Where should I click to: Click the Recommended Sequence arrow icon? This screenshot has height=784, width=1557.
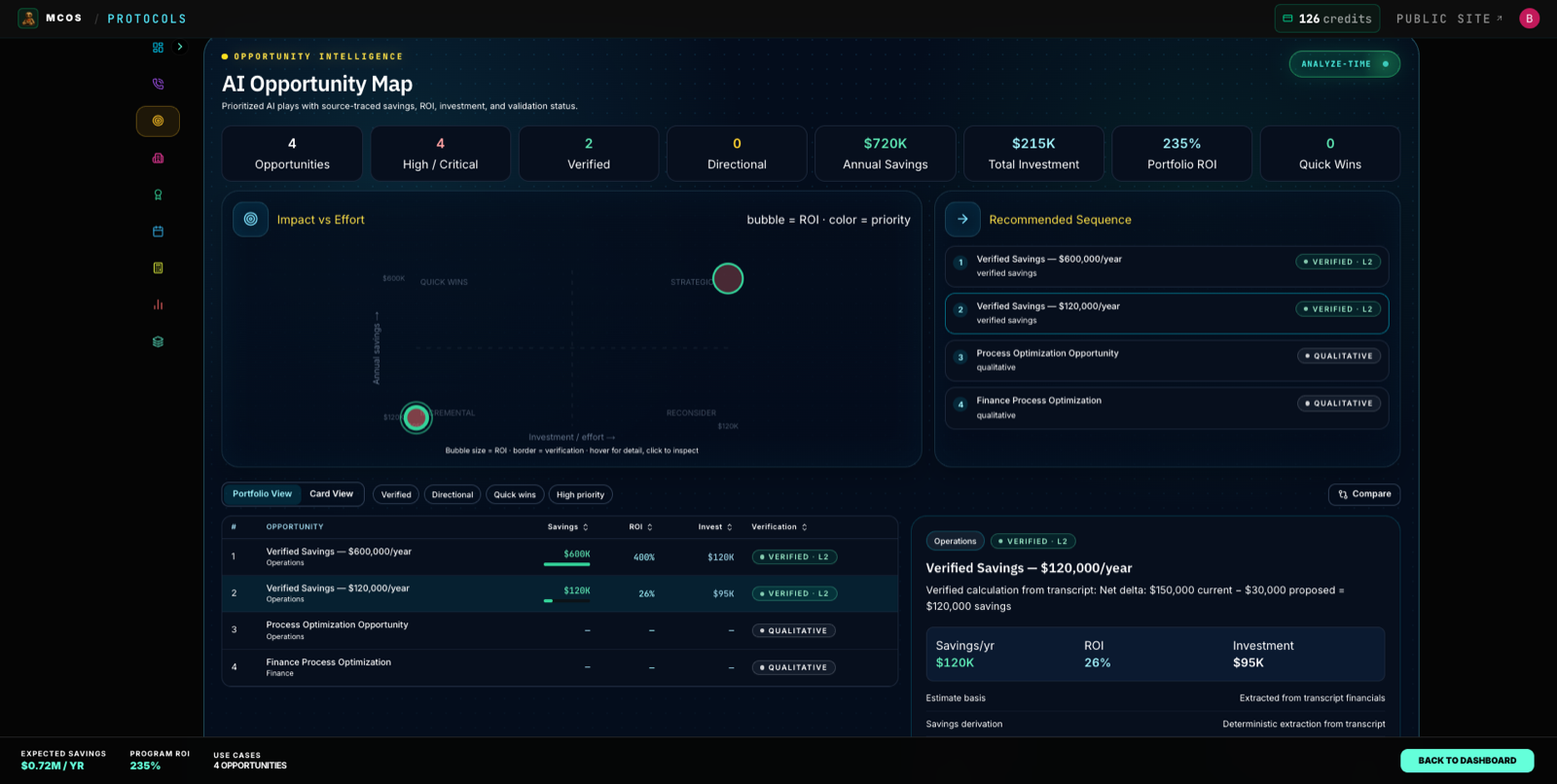pyautogui.click(x=962, y=219)
